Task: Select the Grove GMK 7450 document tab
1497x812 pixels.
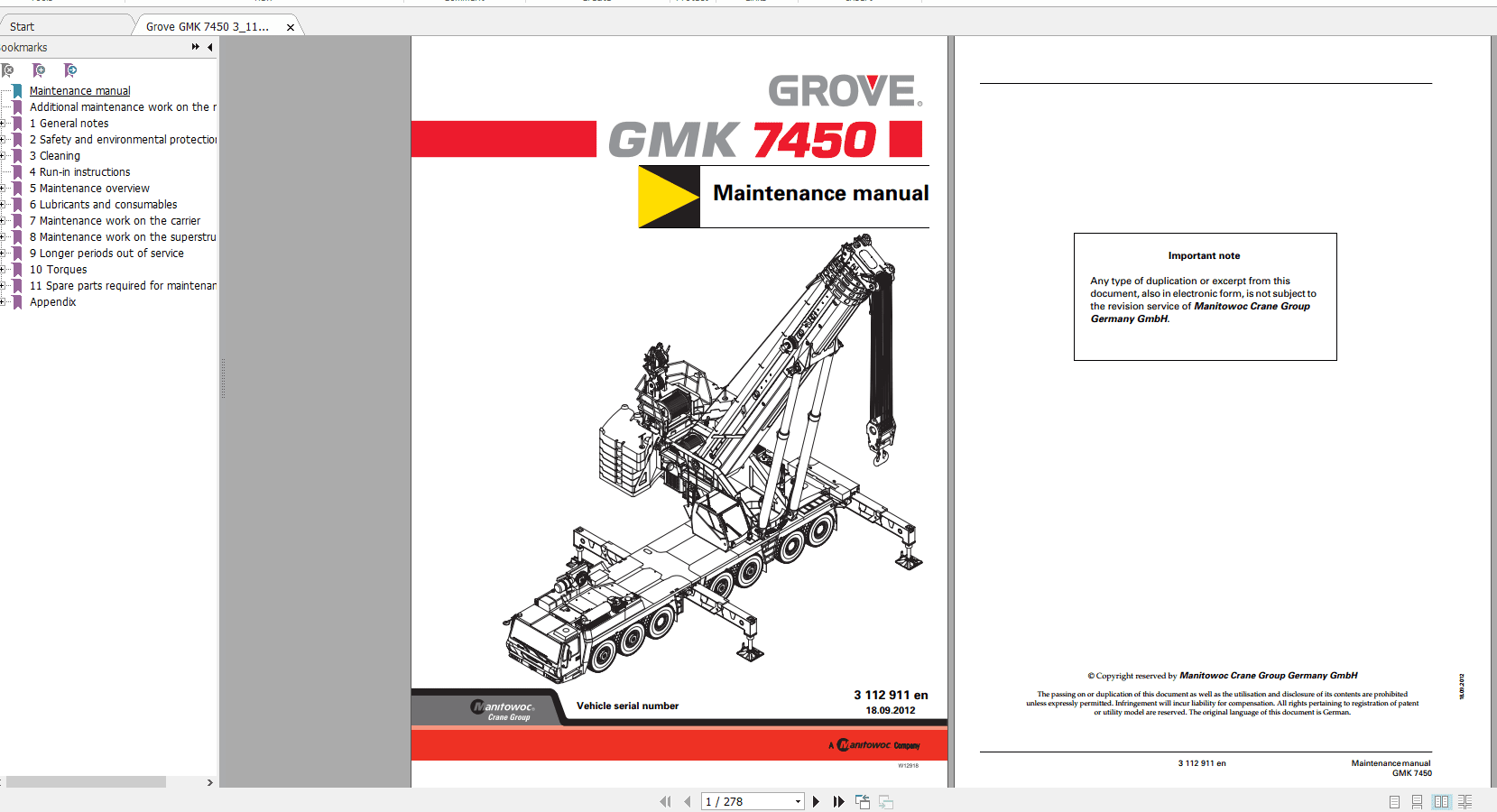Action: (208, 26)
